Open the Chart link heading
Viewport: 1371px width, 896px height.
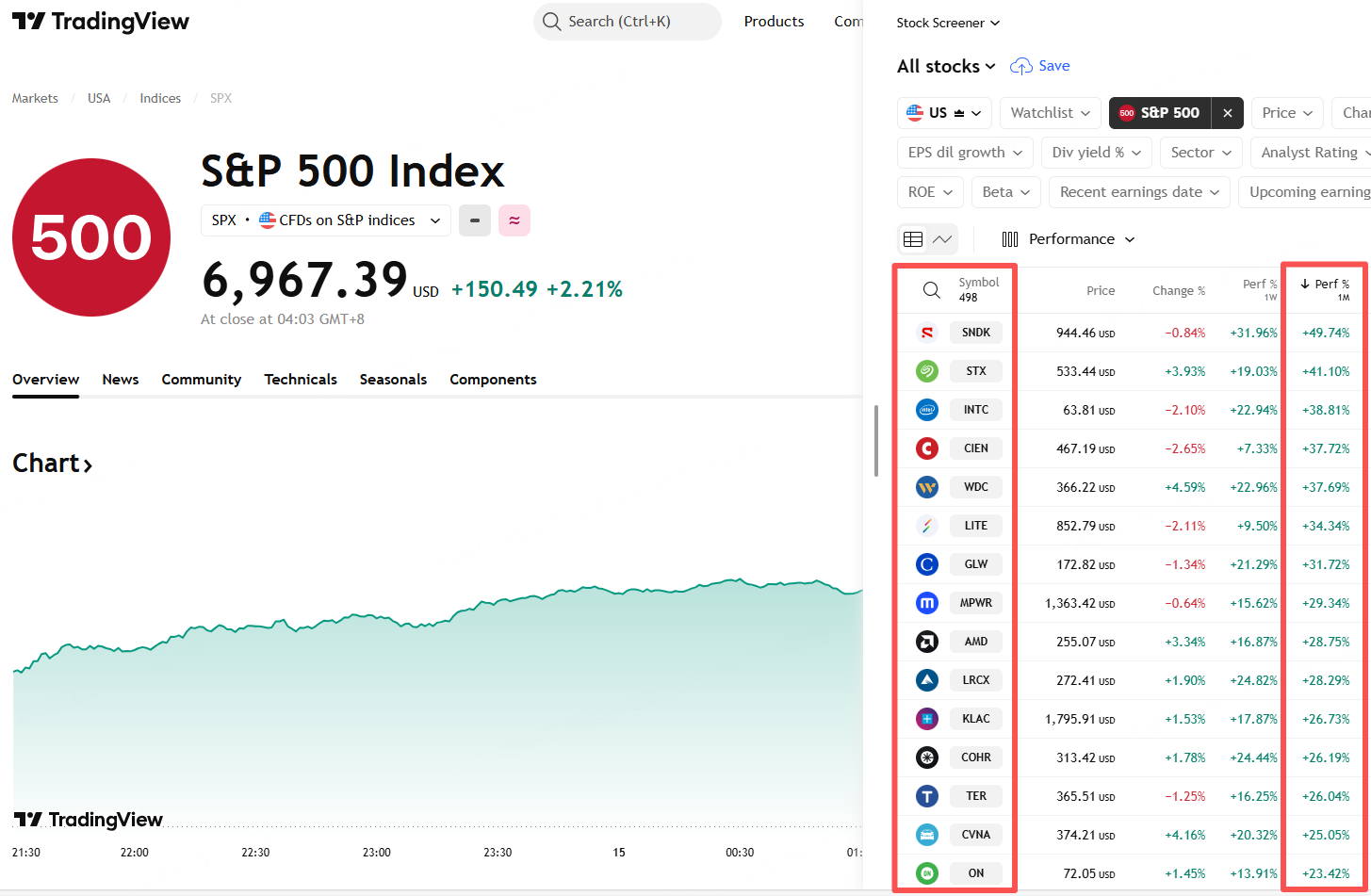coord(52,464)
